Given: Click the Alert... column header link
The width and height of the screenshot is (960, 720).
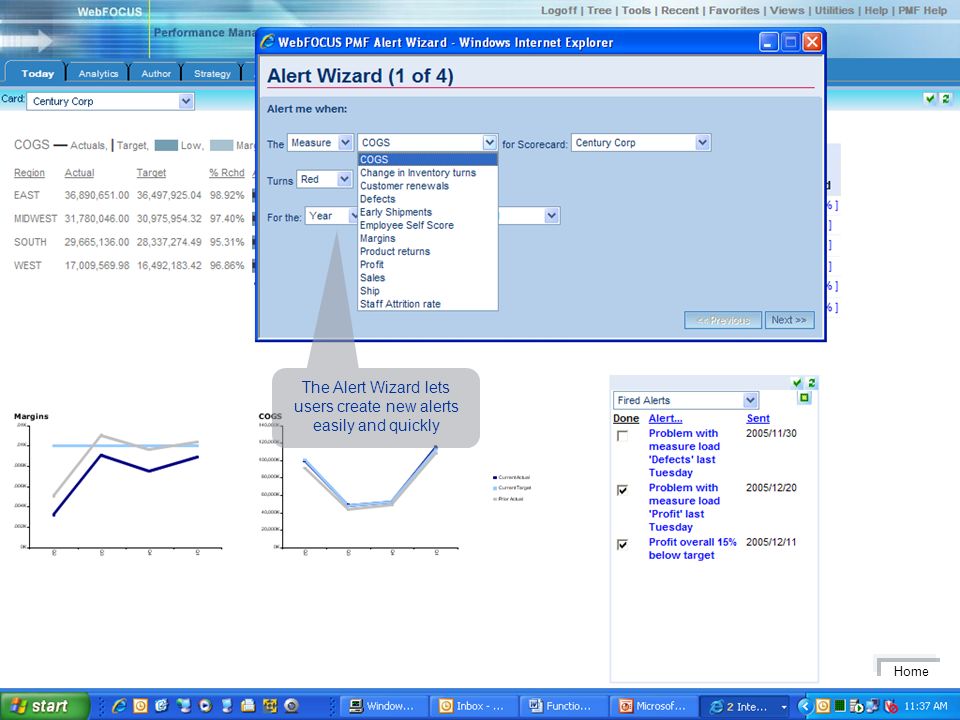Looking at the screenshot, I should (x=665, y=418).
